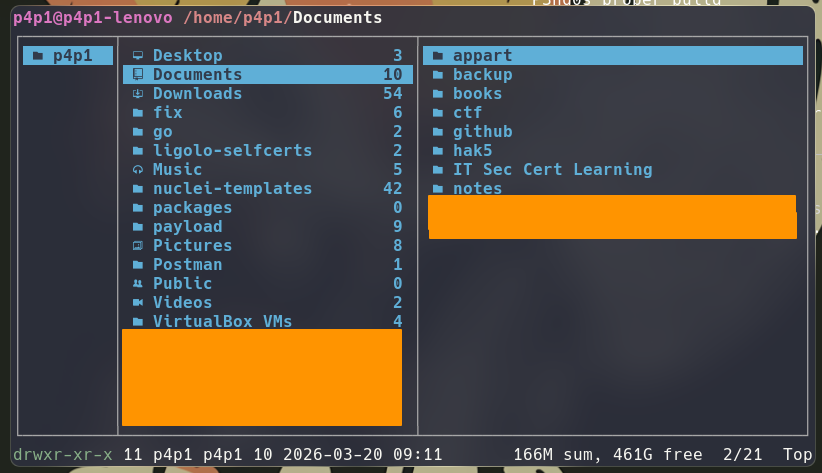Click the p4p1 home folder icon

[38, 56]
